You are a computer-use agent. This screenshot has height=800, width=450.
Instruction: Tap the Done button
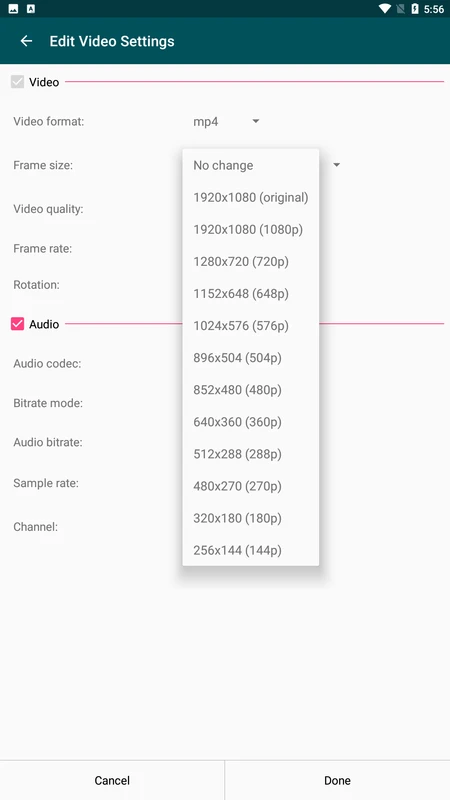point(337,780)
